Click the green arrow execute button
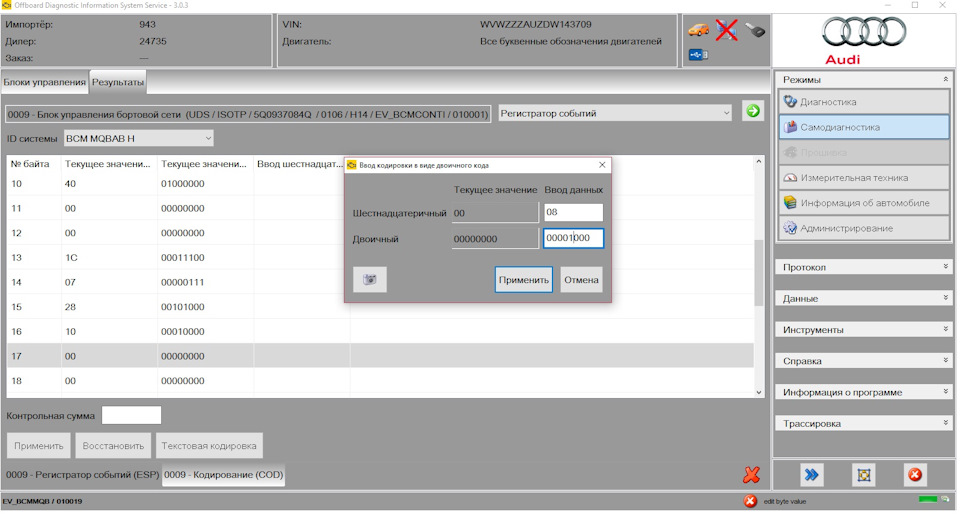960x514 pixels. (752, 111)
